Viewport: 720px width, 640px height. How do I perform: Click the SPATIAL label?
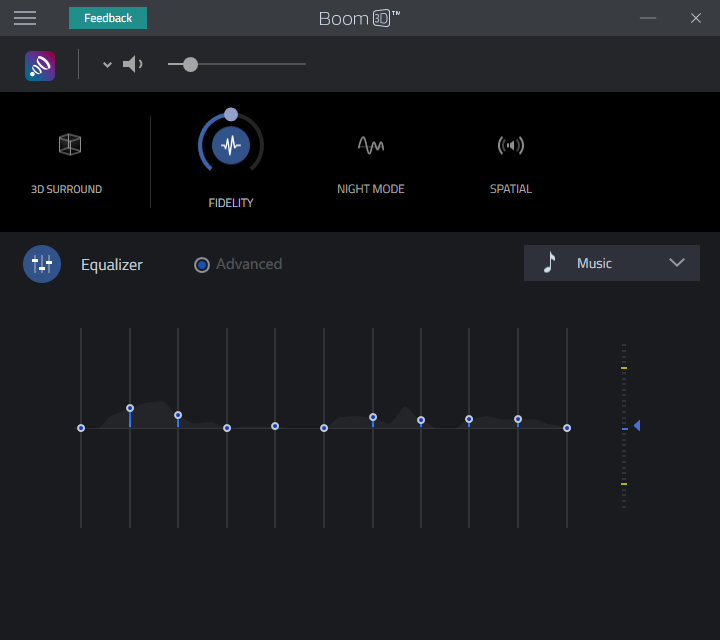511,189
